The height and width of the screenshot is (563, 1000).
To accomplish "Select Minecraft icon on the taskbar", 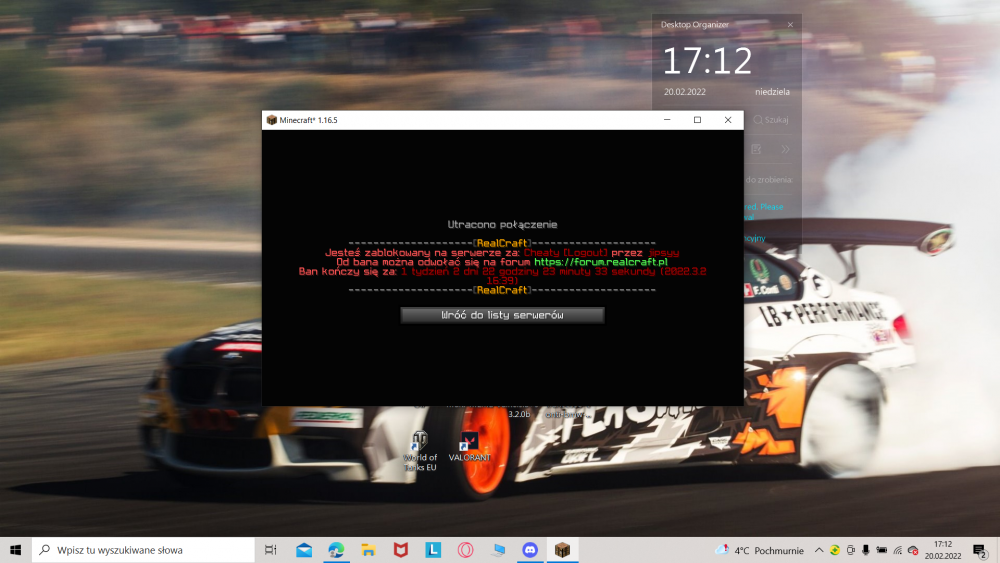I will click(562, 550).
